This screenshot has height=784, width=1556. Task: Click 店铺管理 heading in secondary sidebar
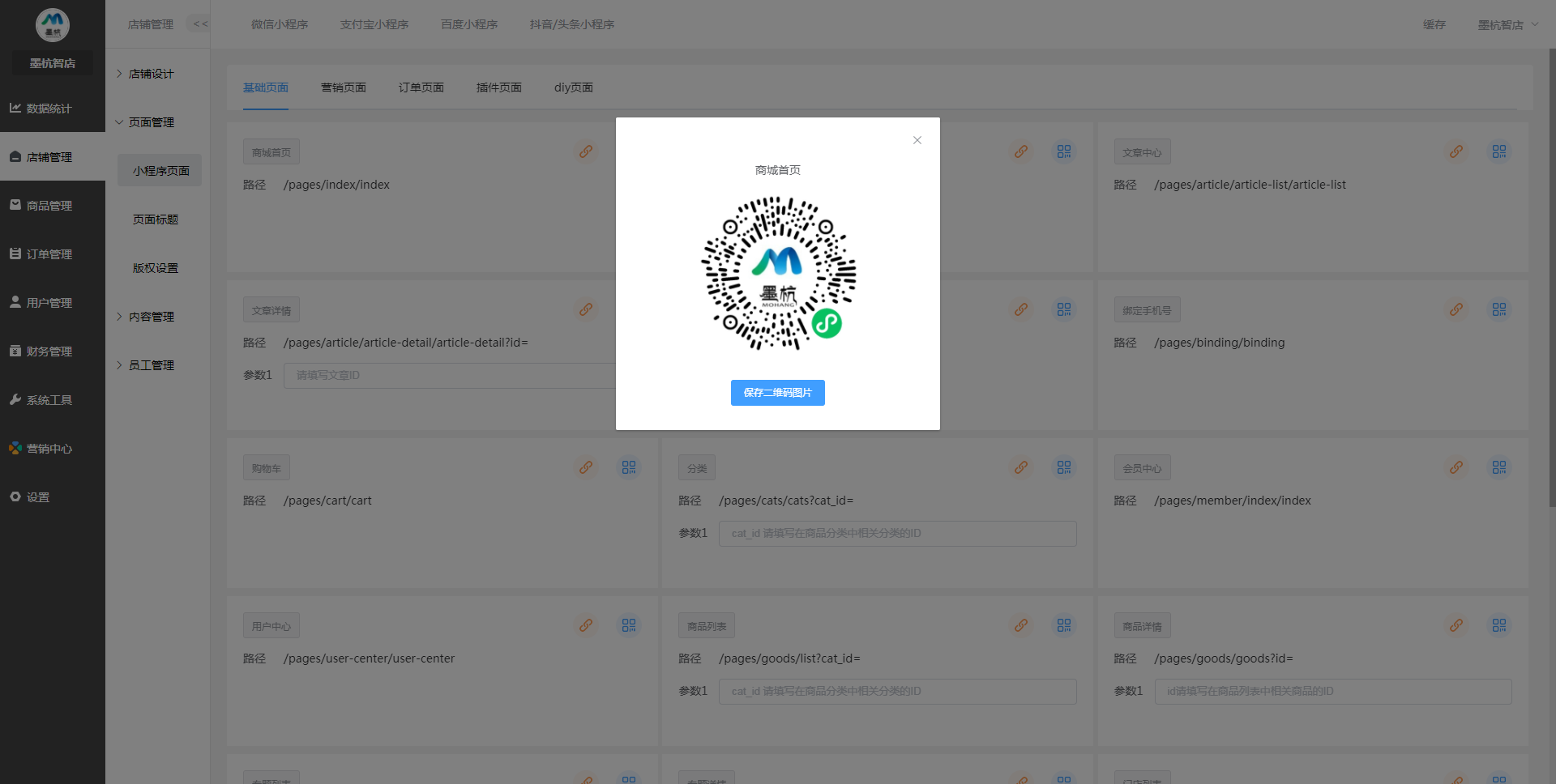[x=151, y=24]
